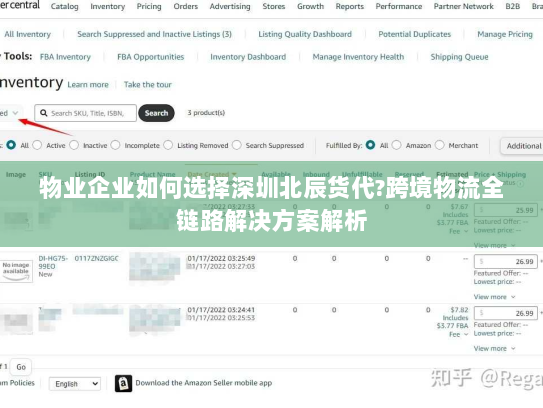Open the Reports menu
The height and width of the screenshot is (408, 543).
tap(350, 6)
